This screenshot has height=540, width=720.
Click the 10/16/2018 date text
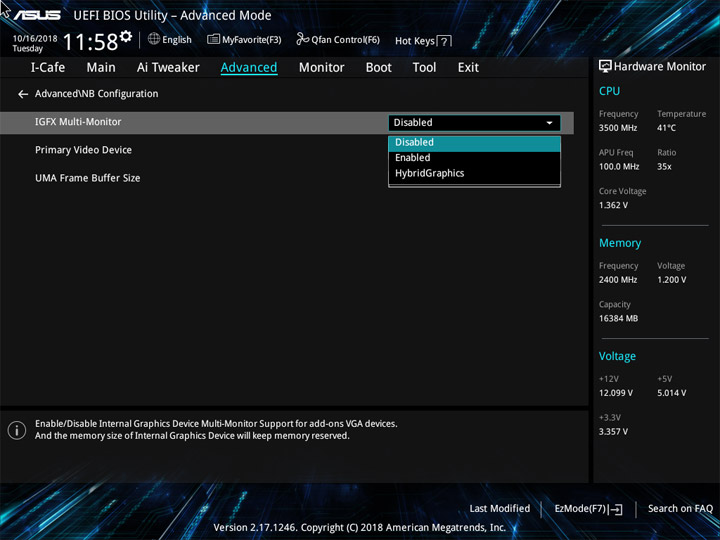35,39
